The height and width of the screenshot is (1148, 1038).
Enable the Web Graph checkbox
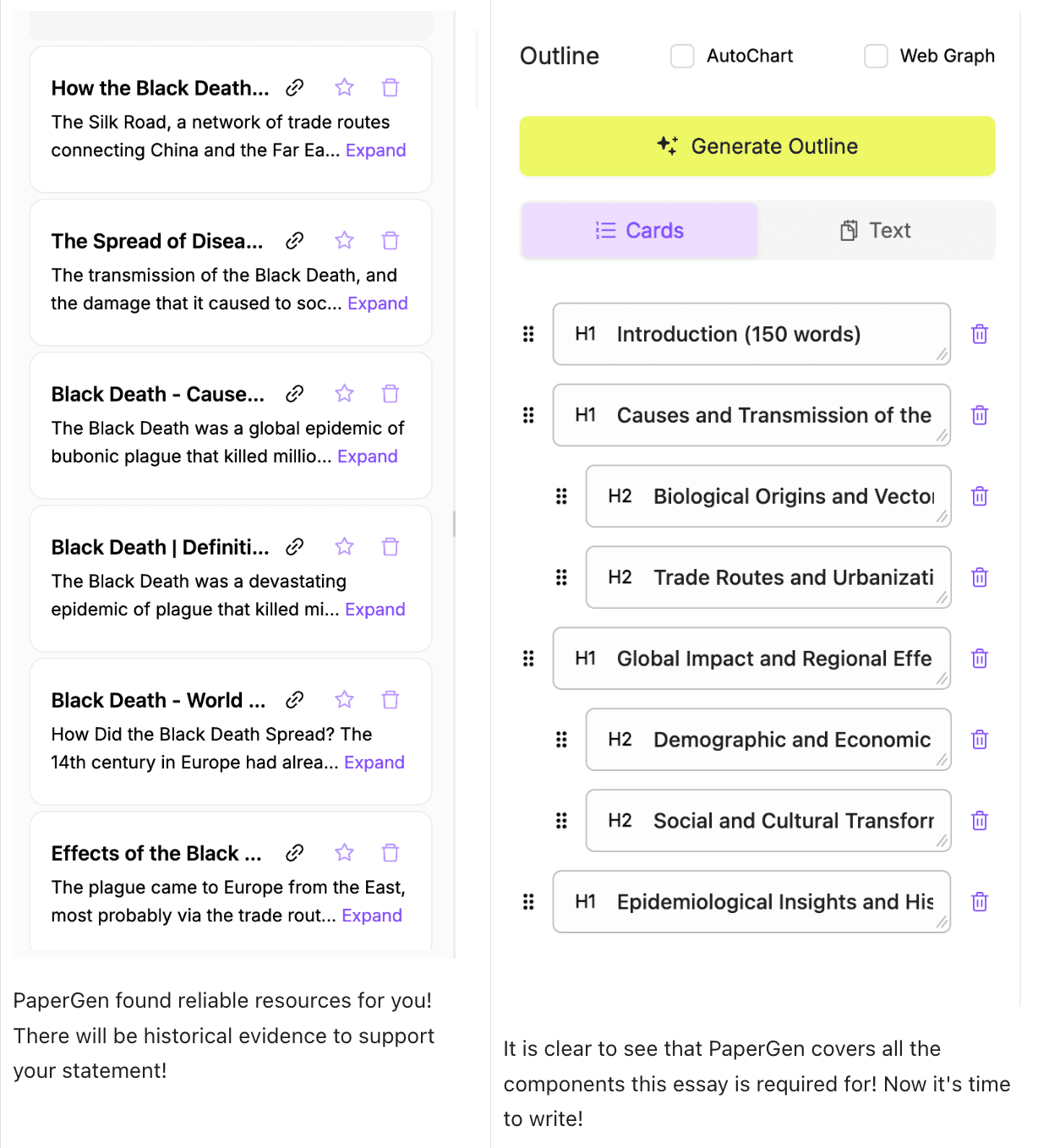point(876,57)
